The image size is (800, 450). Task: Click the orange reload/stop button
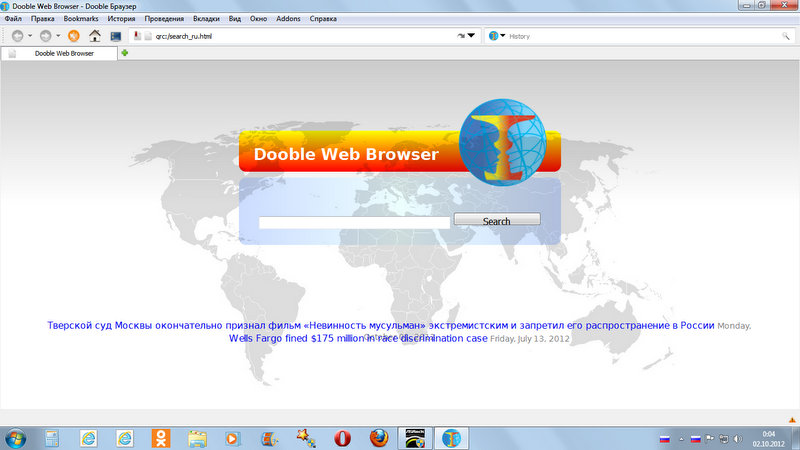[x=73, y=36]
